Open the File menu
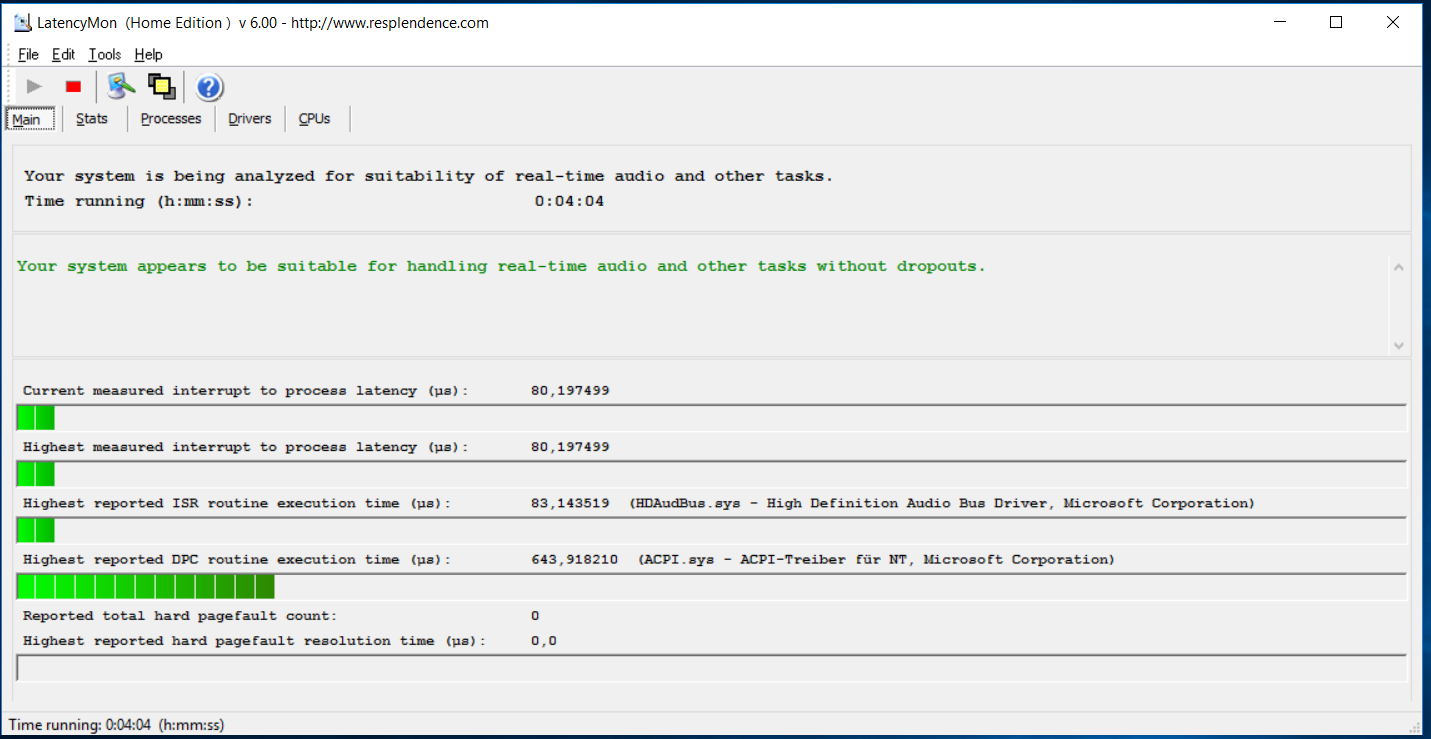Image resolution: width=1431 pixels, height=739 pixels. (x=28, y=55)
